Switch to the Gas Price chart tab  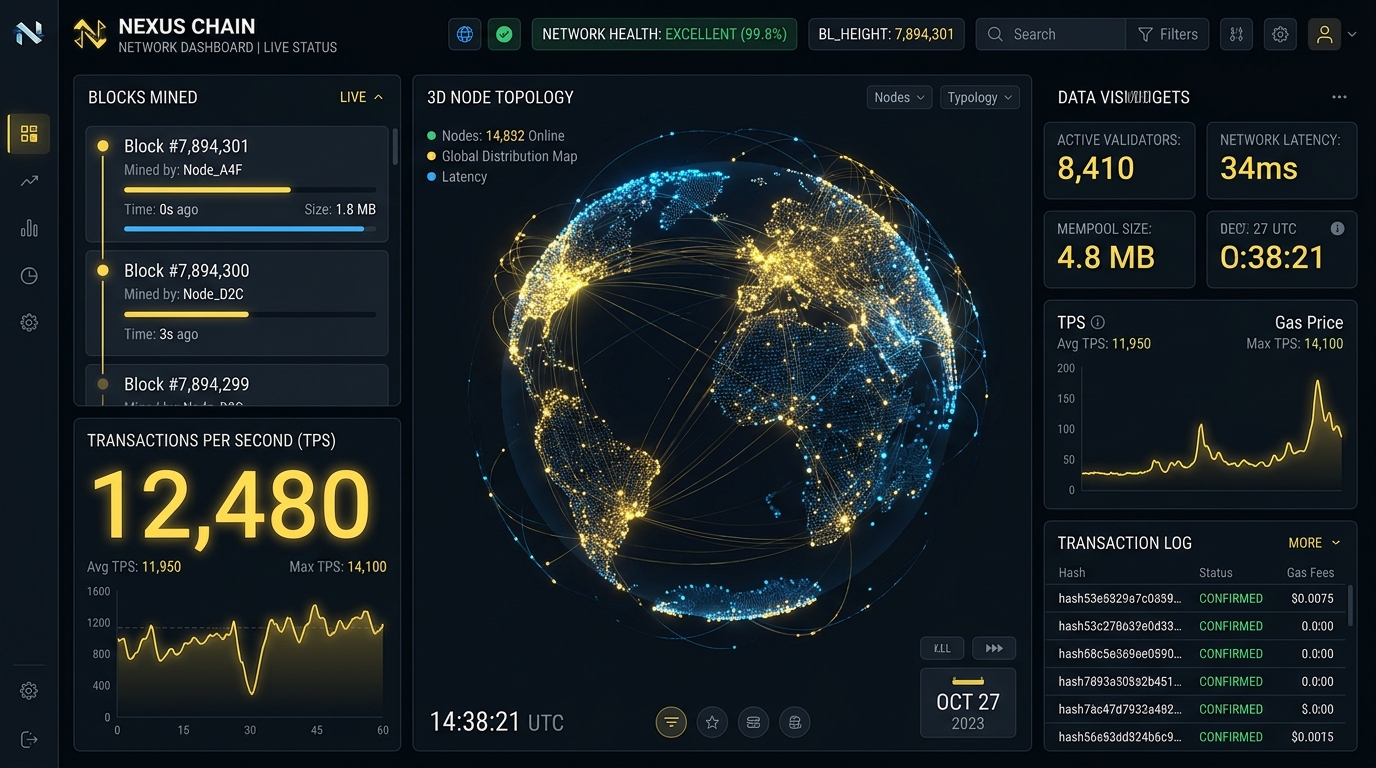point(1309,322)
